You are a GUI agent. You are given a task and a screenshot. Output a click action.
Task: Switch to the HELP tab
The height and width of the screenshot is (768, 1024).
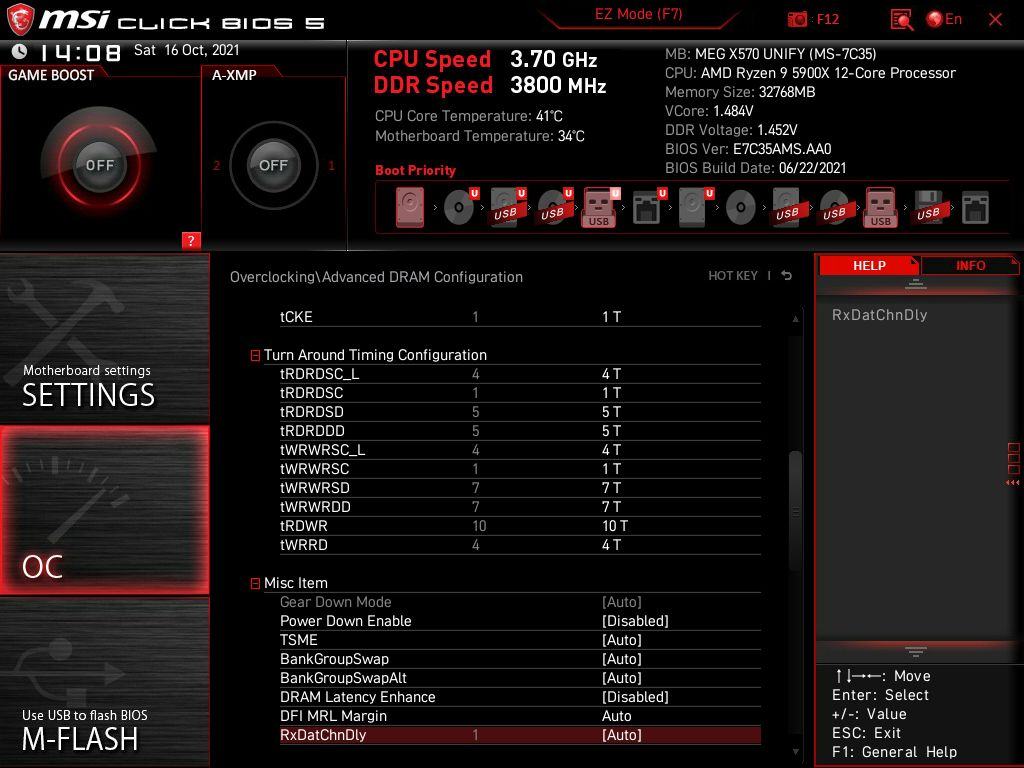[x=869, y=265]
